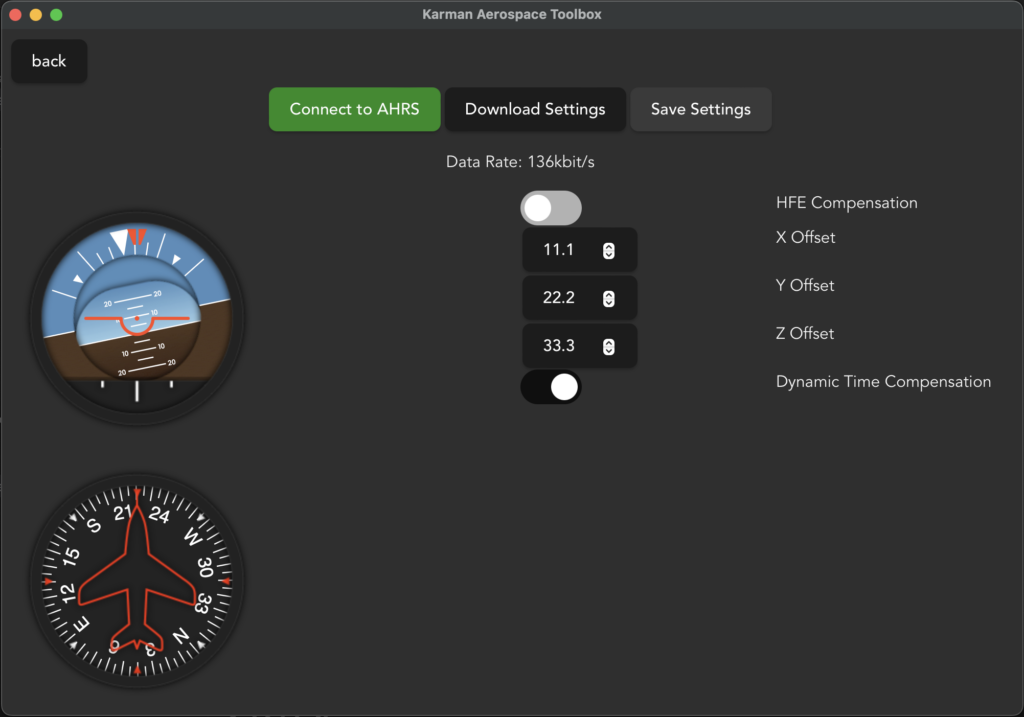This screenshot has height=717, width=1024.
Task: Click the green full-screen window button
Action: pyautogui.click(x=56, y=15)
